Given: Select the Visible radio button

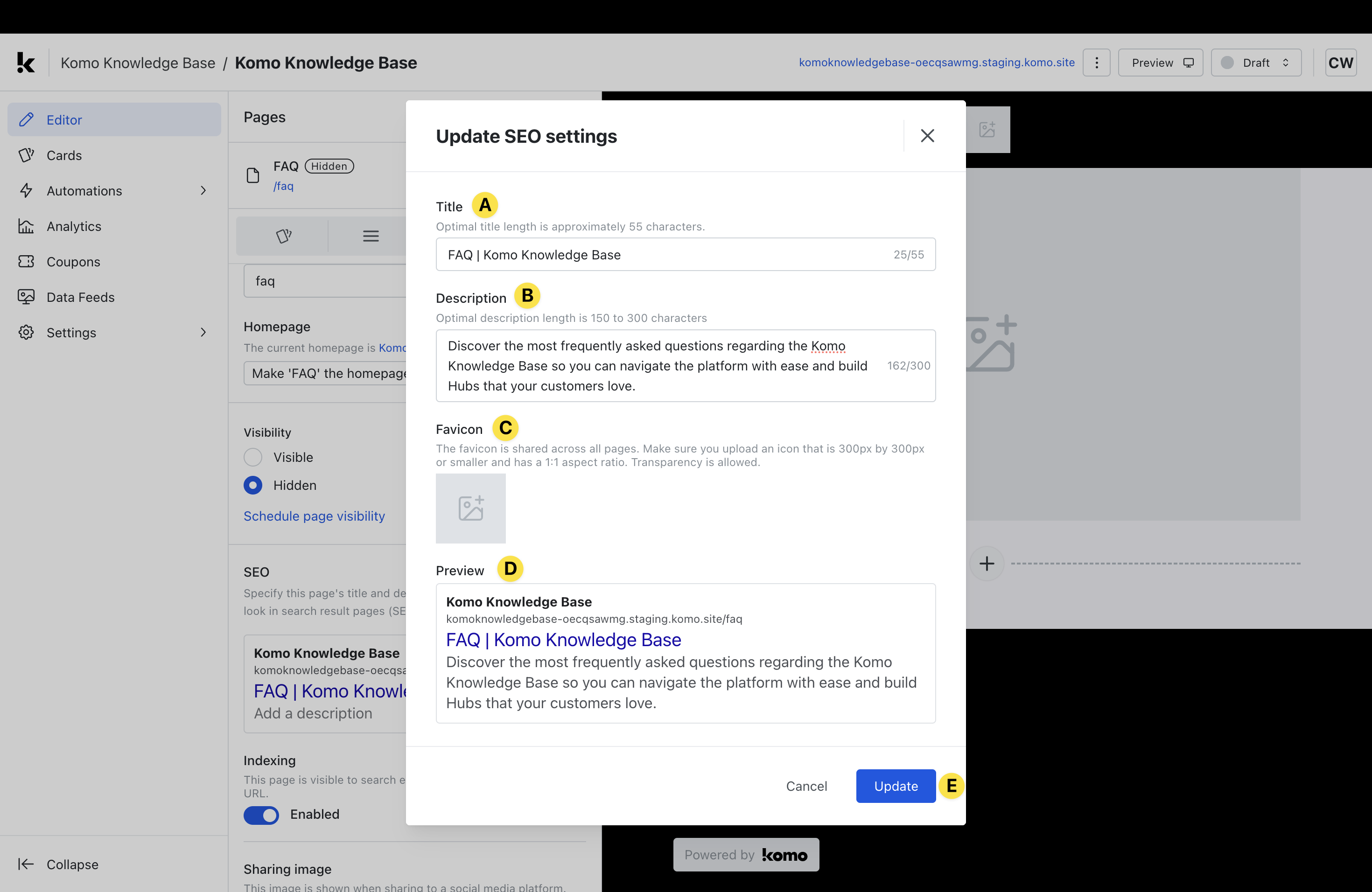Looking at the screenshot, I should pyautogui.click(x=252, y=457).
